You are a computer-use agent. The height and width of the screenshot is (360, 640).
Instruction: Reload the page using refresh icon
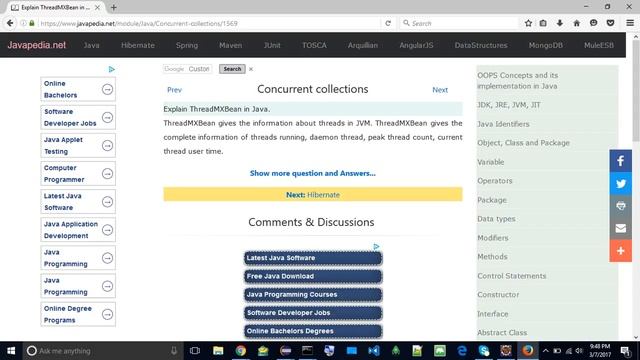pos(388,23)
